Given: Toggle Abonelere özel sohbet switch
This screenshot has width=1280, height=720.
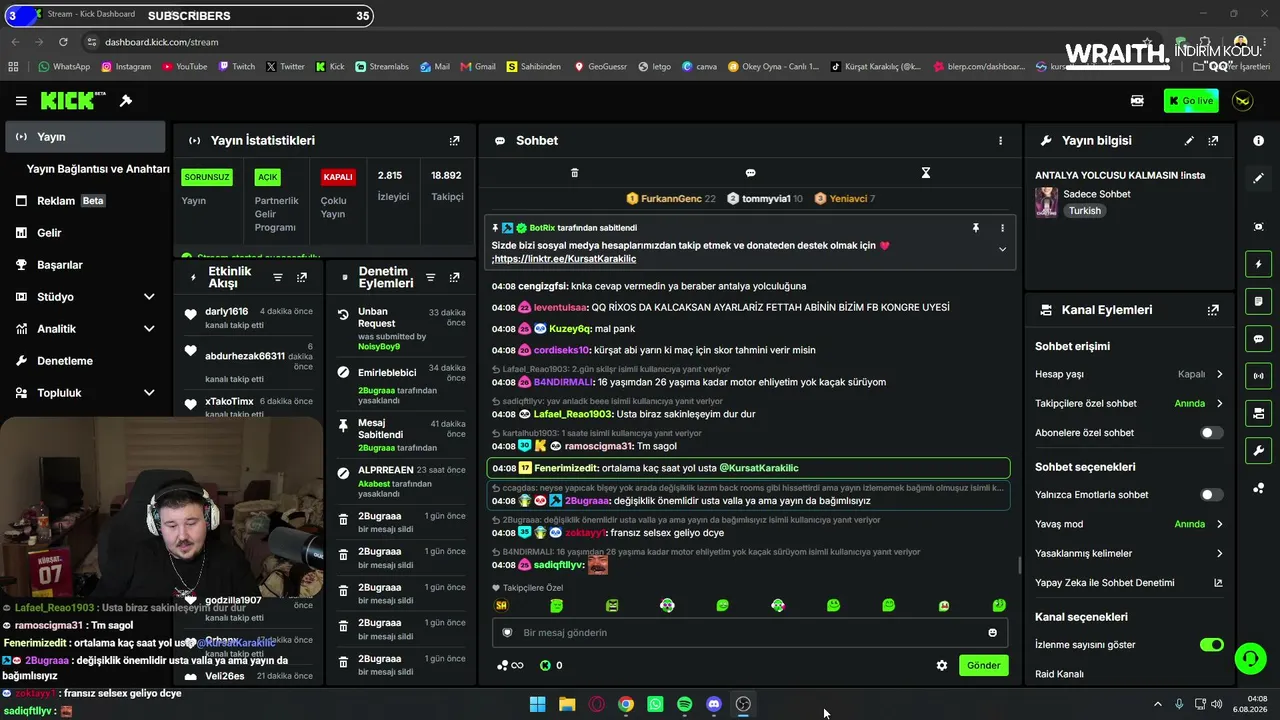Looking at the screenshot, I should tap(1212, 433).
